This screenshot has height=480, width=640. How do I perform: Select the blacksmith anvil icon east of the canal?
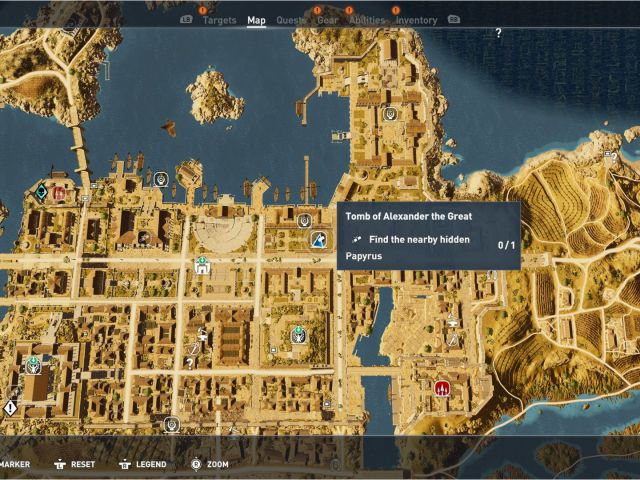[451, 321]
